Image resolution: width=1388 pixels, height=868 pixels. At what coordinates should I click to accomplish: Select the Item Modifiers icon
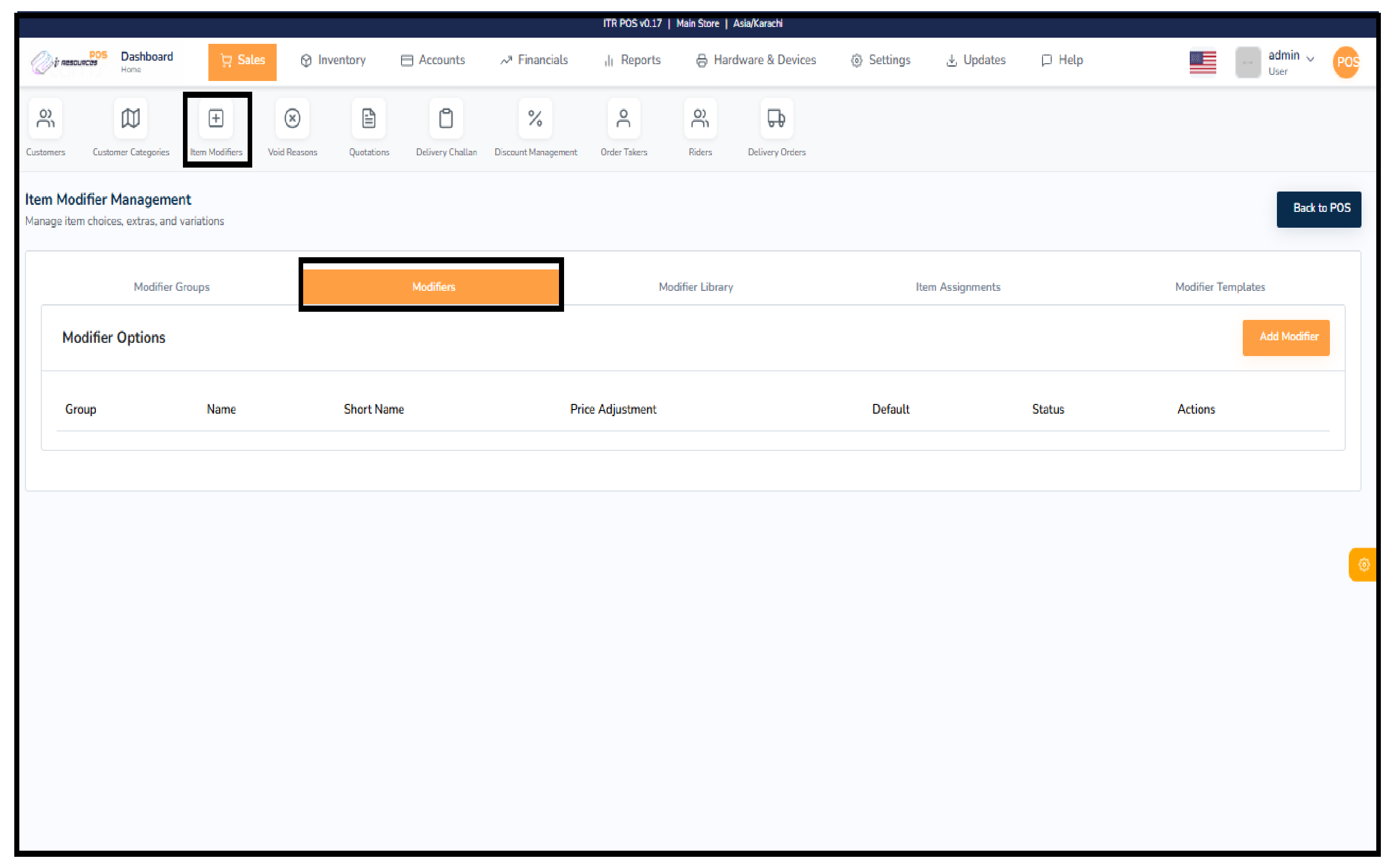[216, 119]
